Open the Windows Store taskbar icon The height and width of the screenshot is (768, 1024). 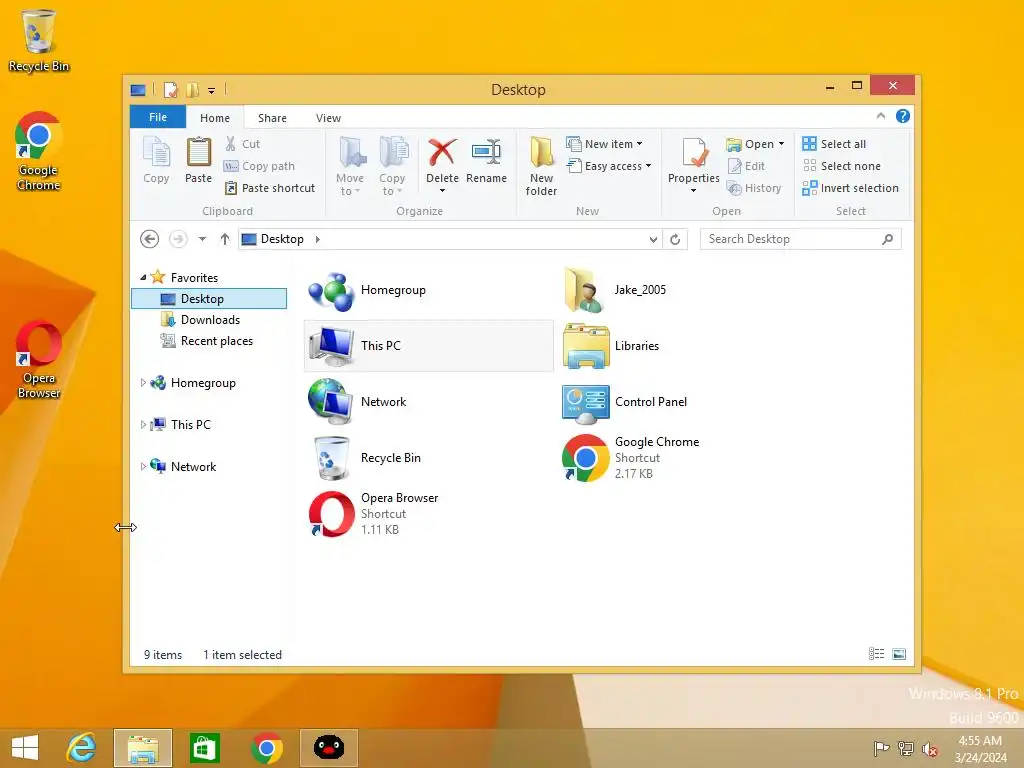pyautogui.click(x=204, y=748)
